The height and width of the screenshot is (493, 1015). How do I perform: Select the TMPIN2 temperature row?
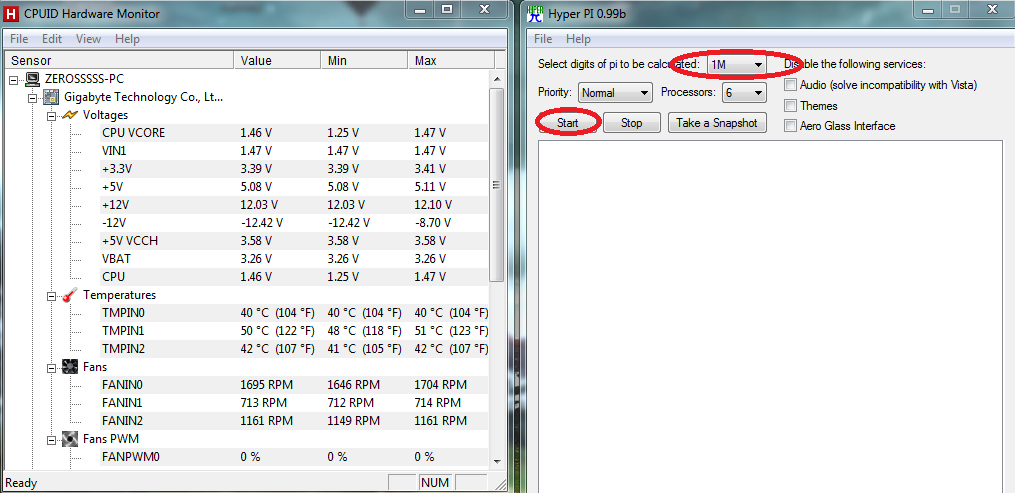click(x=295, y=349)
